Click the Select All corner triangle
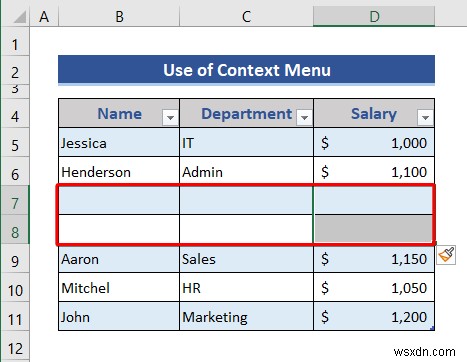 [x=20, y=17]
